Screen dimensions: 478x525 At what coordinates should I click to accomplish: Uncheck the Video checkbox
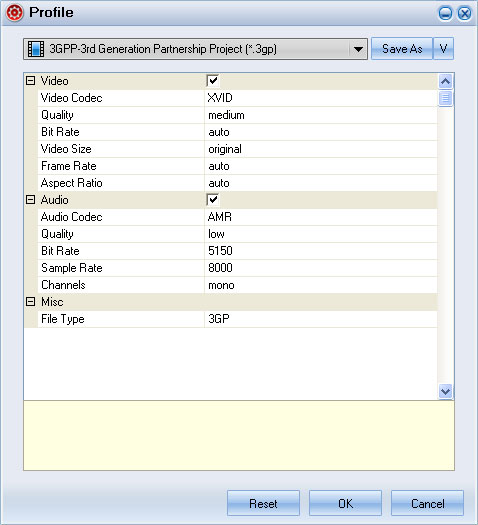coord(213,81)
